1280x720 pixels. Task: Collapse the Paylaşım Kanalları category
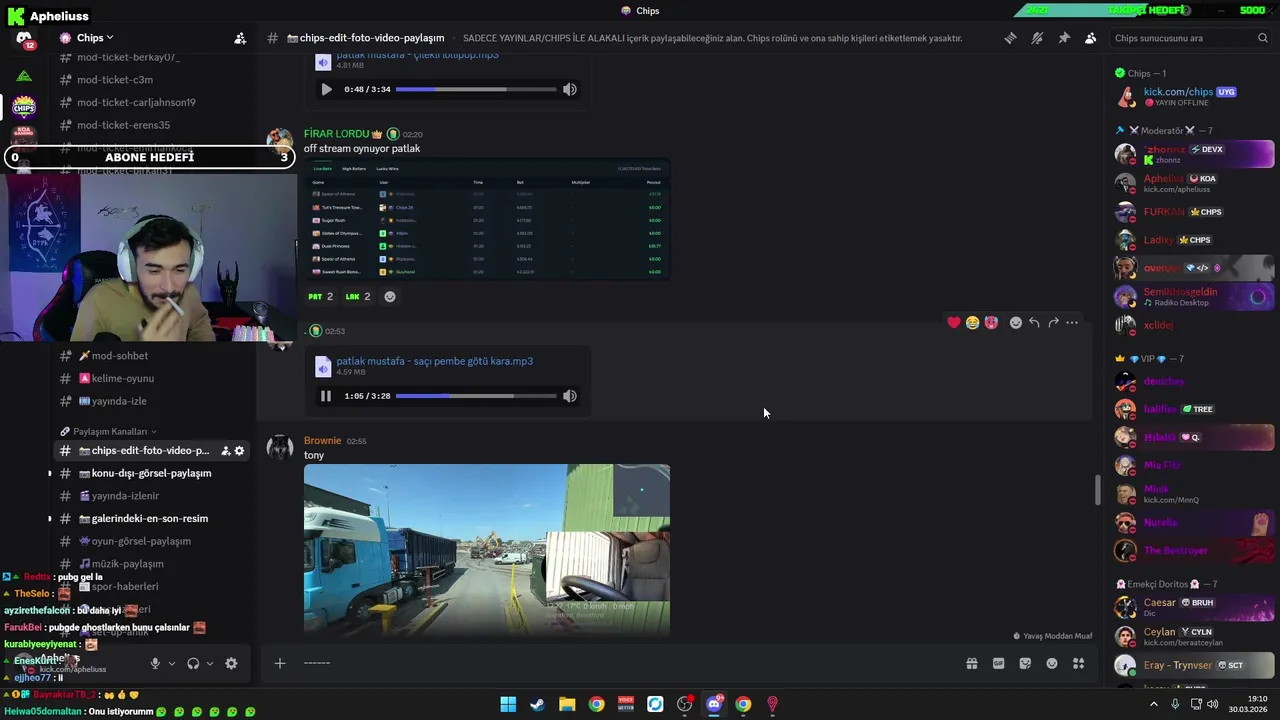click(x=110, y=431)
